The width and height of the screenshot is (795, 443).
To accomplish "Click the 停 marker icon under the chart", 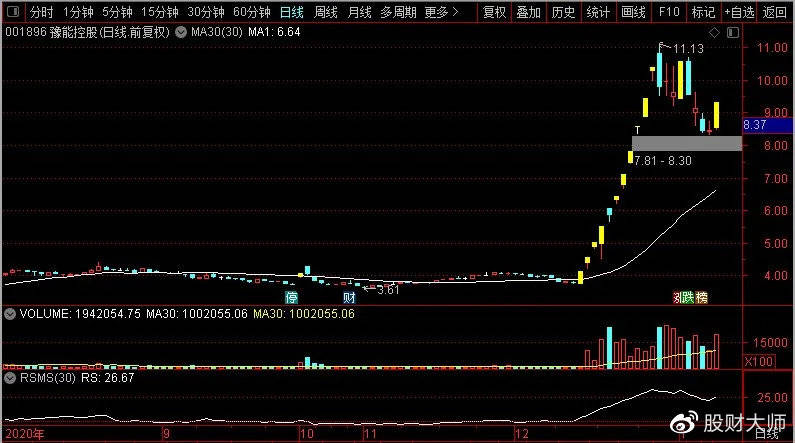I will pos(291,298).
